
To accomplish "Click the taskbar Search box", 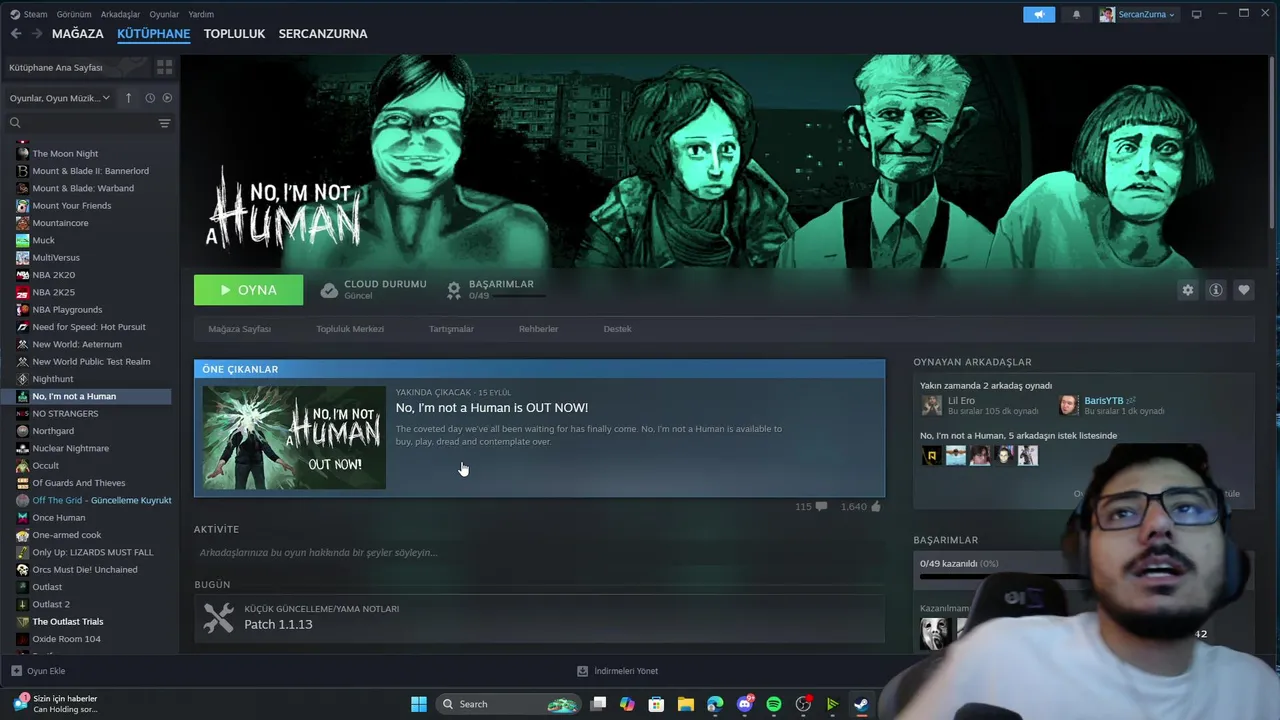I will pos(509,704).
